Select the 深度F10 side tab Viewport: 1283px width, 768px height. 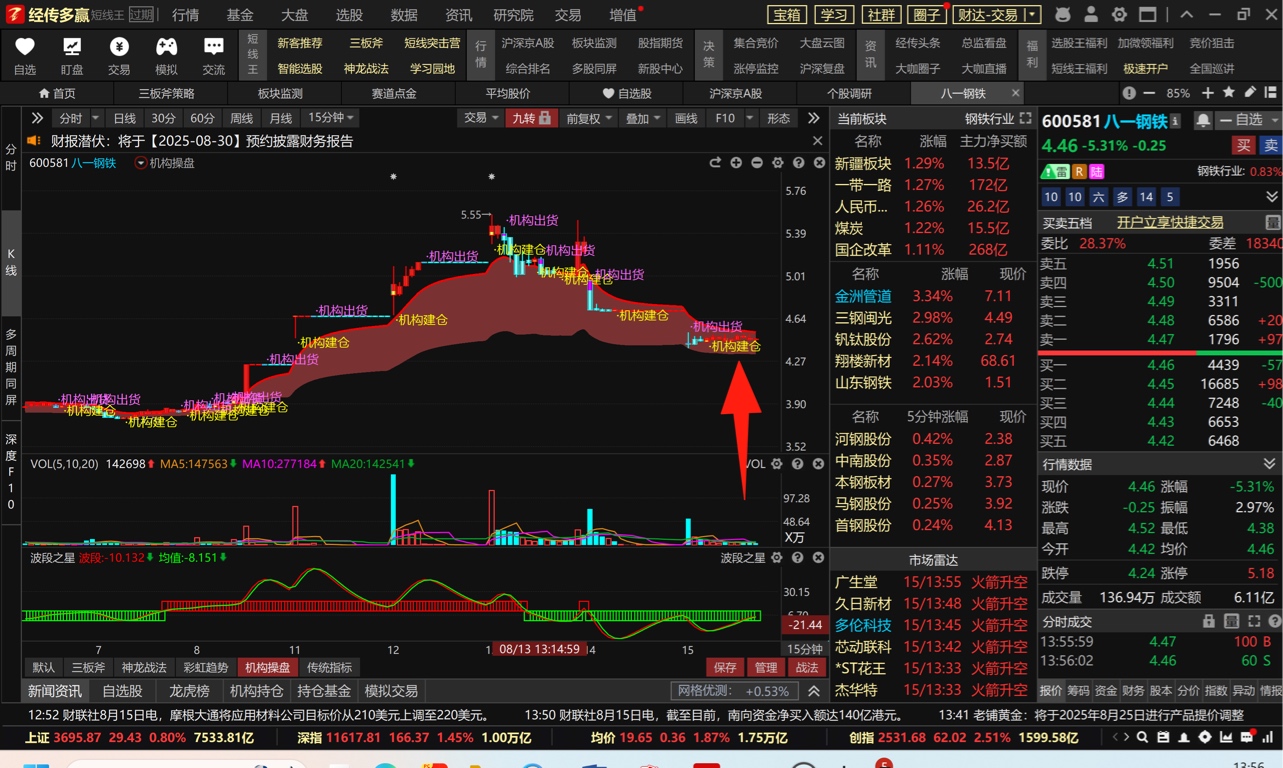pos(11,472)
